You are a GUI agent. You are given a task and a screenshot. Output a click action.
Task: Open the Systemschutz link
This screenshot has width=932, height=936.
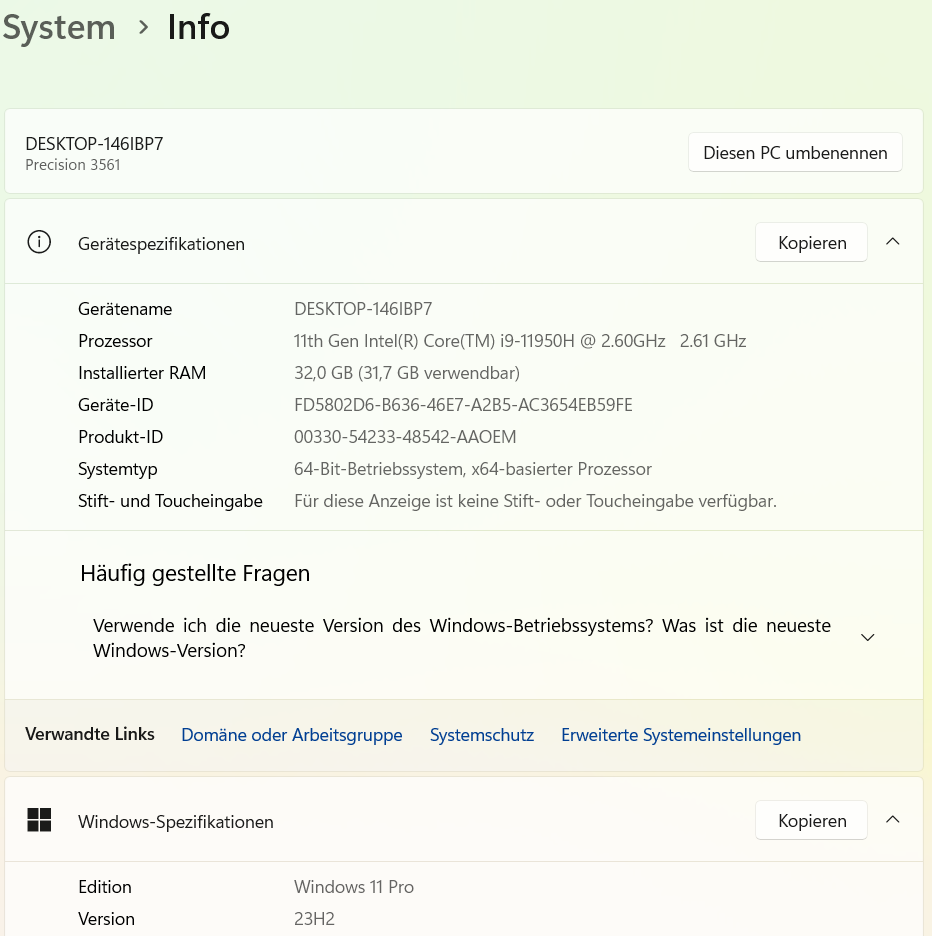click(482, 735)
